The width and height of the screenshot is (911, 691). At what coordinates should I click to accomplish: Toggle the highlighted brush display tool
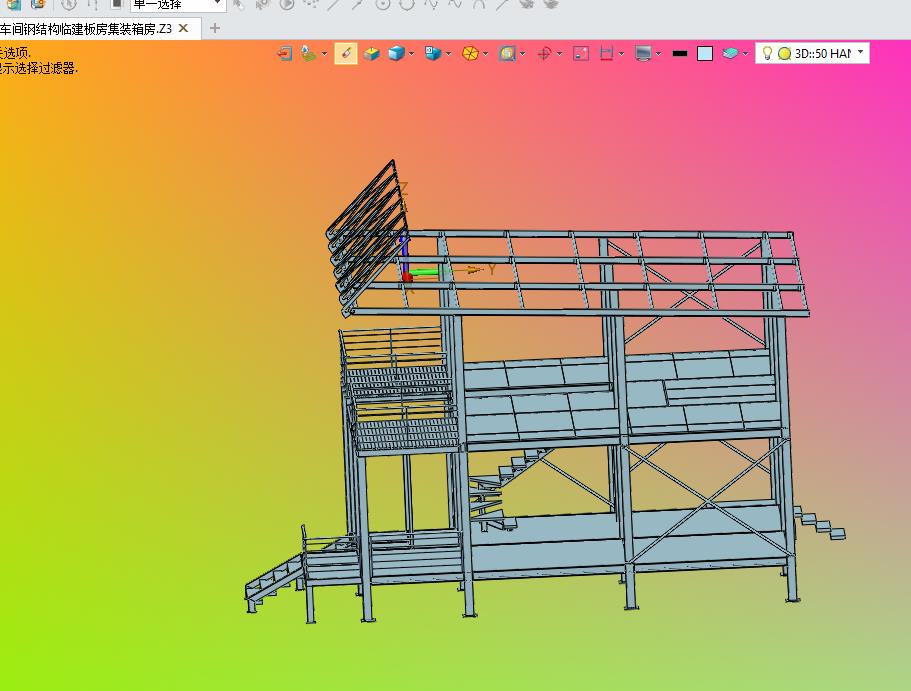point(346,53)
